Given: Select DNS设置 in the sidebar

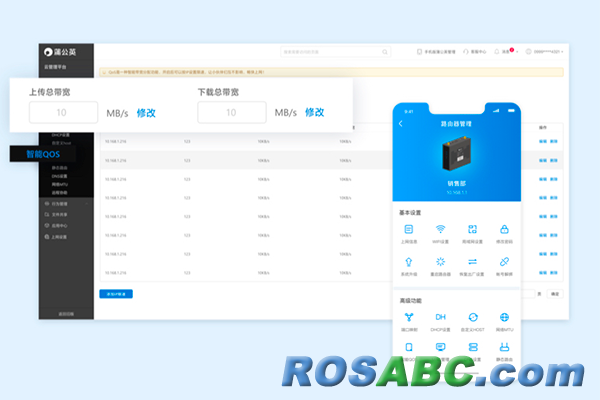Looking at the screenshot, I should click(60, 176).
